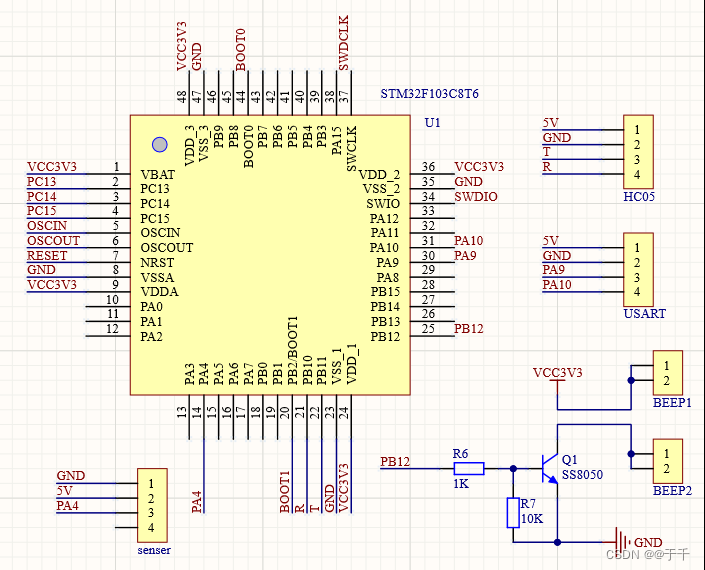Select the senser connector body
Viewport: 705px width, 570px height.
(x=152, y=505)
